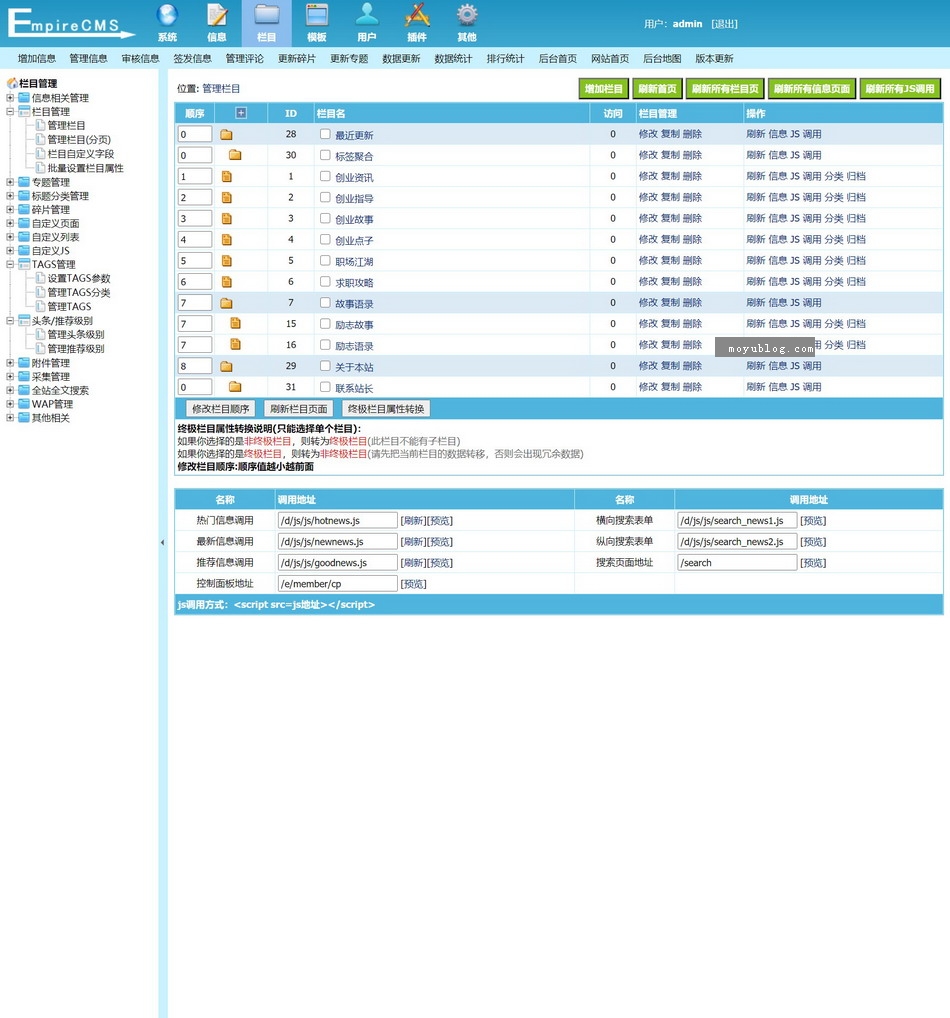Open the 增加信息 menu item

tap(37, 58)
